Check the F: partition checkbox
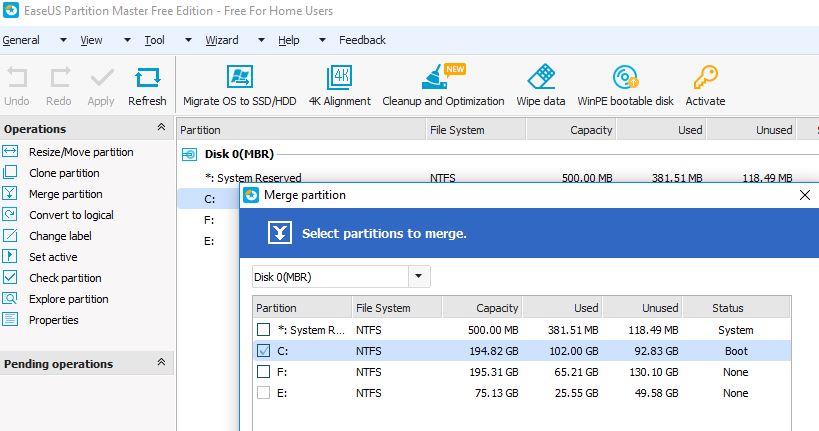Screen dimensions: 819x431 coord(264,371)
